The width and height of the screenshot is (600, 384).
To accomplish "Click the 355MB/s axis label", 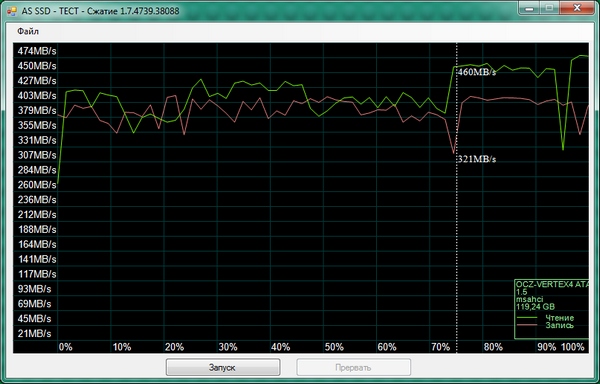I will tap(37, 125).
